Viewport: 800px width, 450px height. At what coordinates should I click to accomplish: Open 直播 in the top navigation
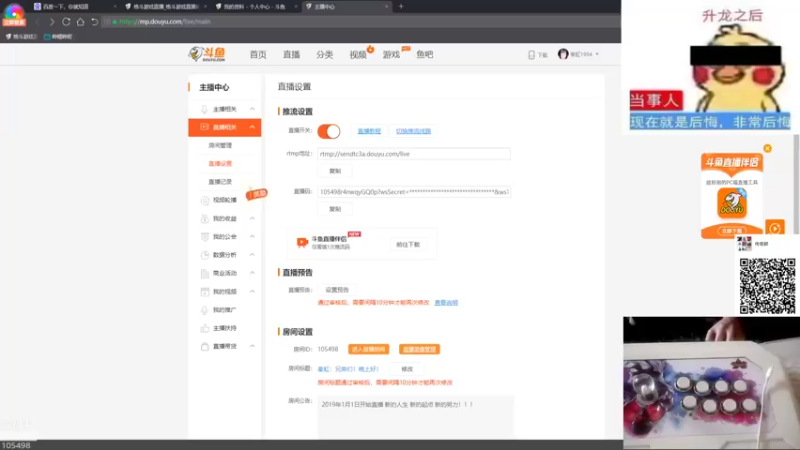click(x=291, y=55)
